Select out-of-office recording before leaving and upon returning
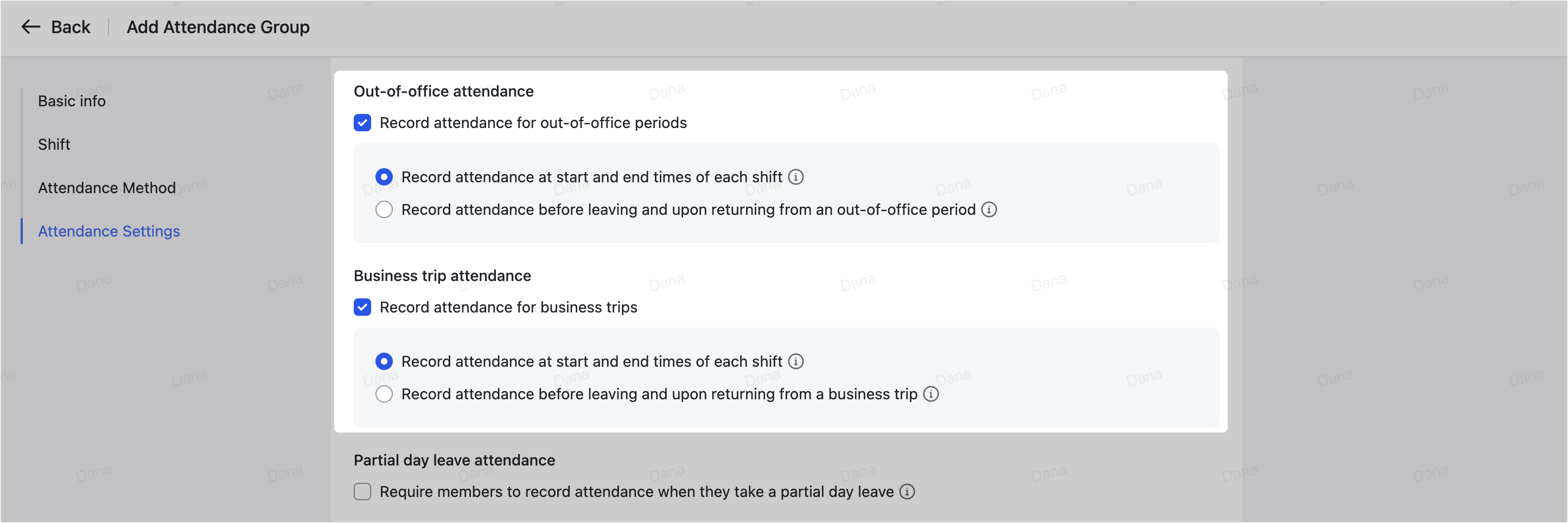The width and height of the screenshot is (1568, 523). (384, 209)
